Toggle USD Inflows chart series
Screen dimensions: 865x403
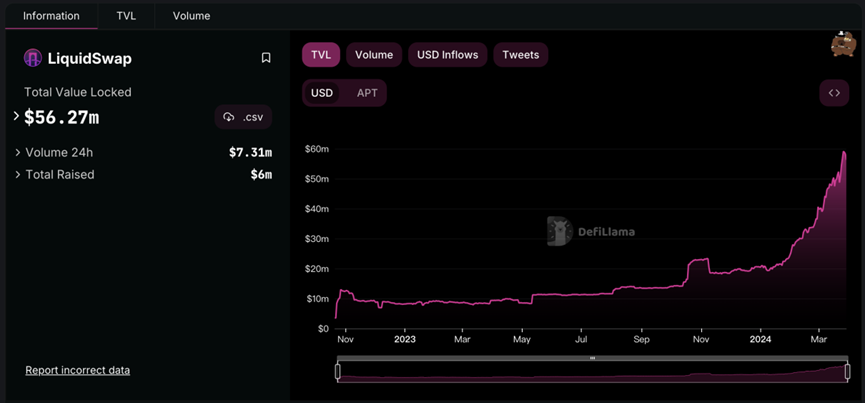[x=447, y=55]
